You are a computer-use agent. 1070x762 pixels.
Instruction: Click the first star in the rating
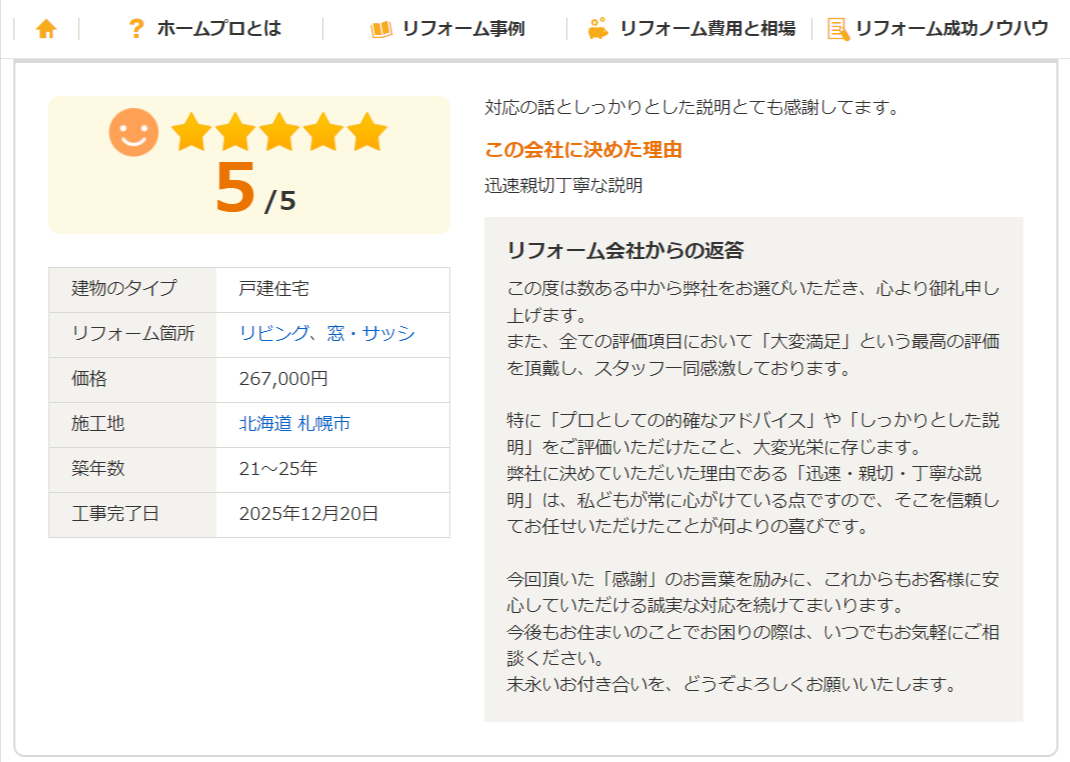(190, 133)
